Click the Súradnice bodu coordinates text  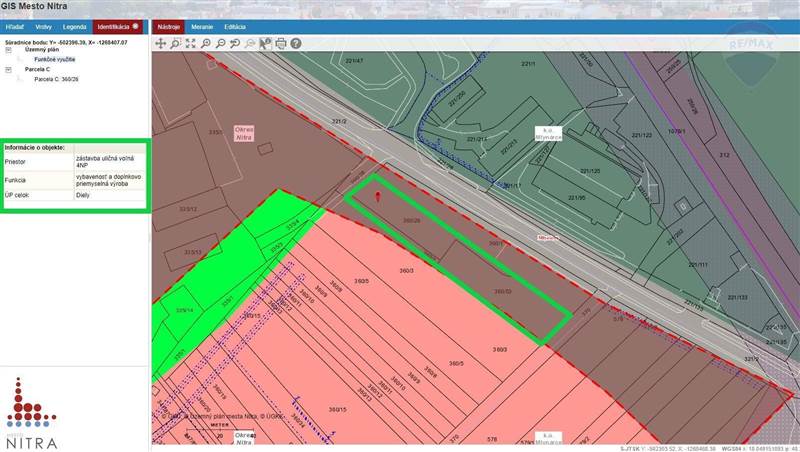tap(66, 42)
